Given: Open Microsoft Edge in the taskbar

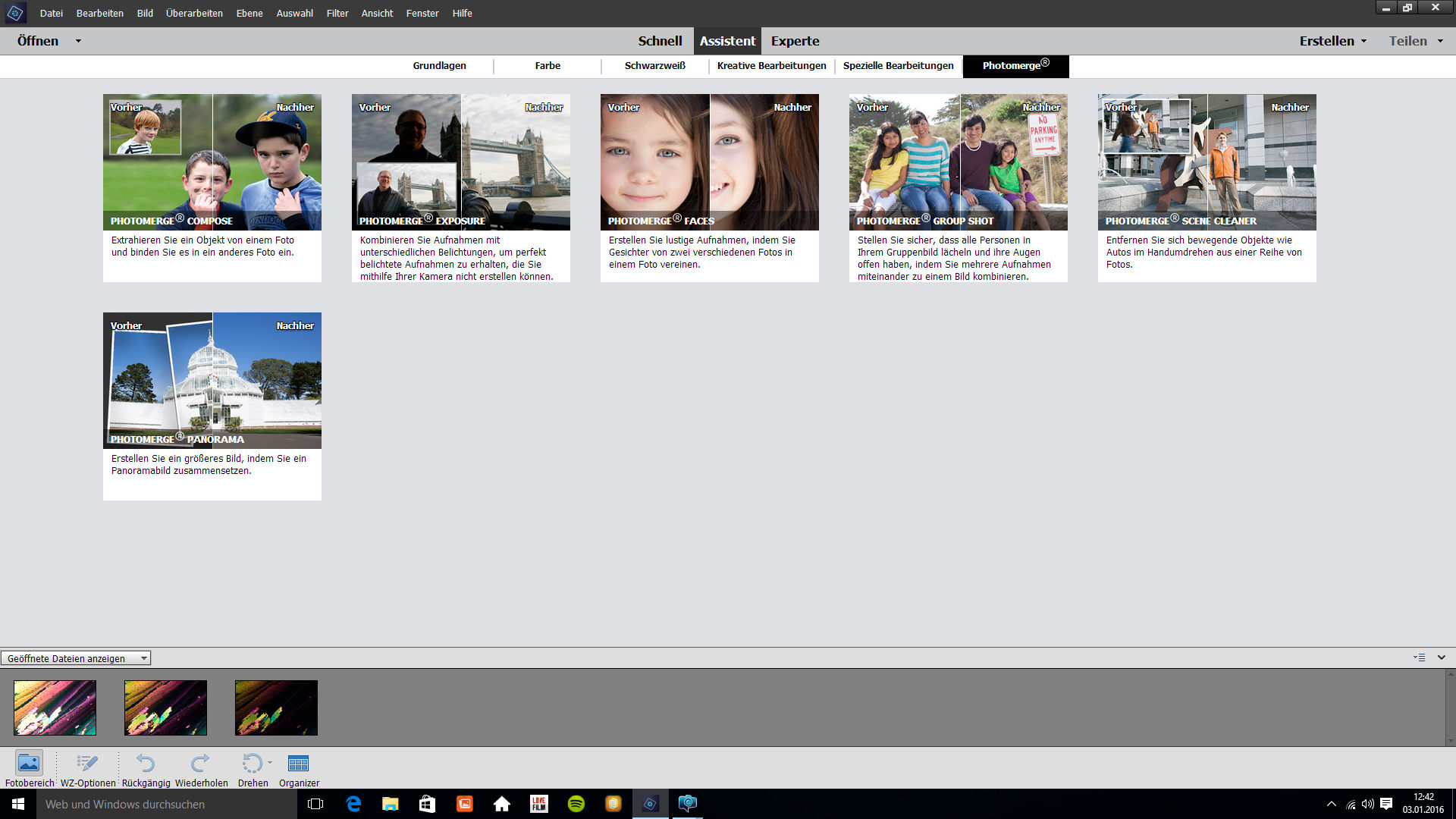Looking at the screenshot, I should [353, 804].
